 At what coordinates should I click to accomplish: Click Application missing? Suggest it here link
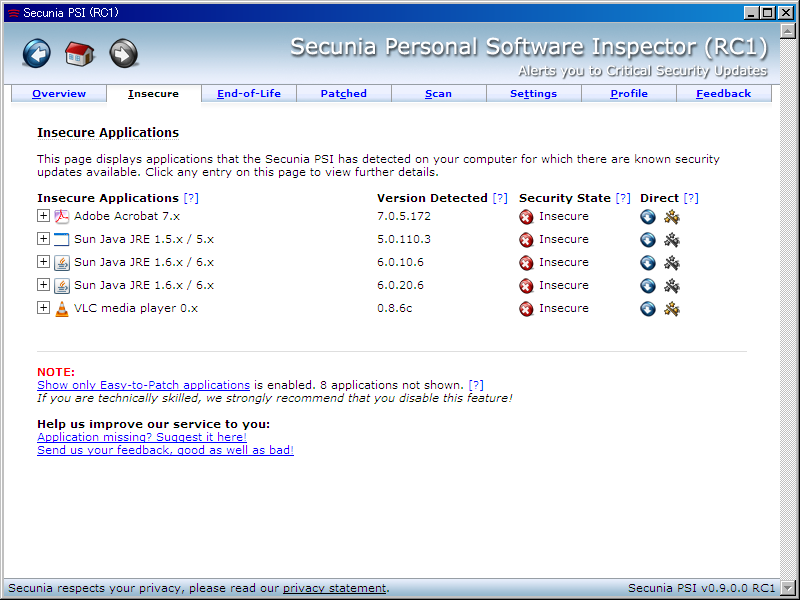coord(142,437)
